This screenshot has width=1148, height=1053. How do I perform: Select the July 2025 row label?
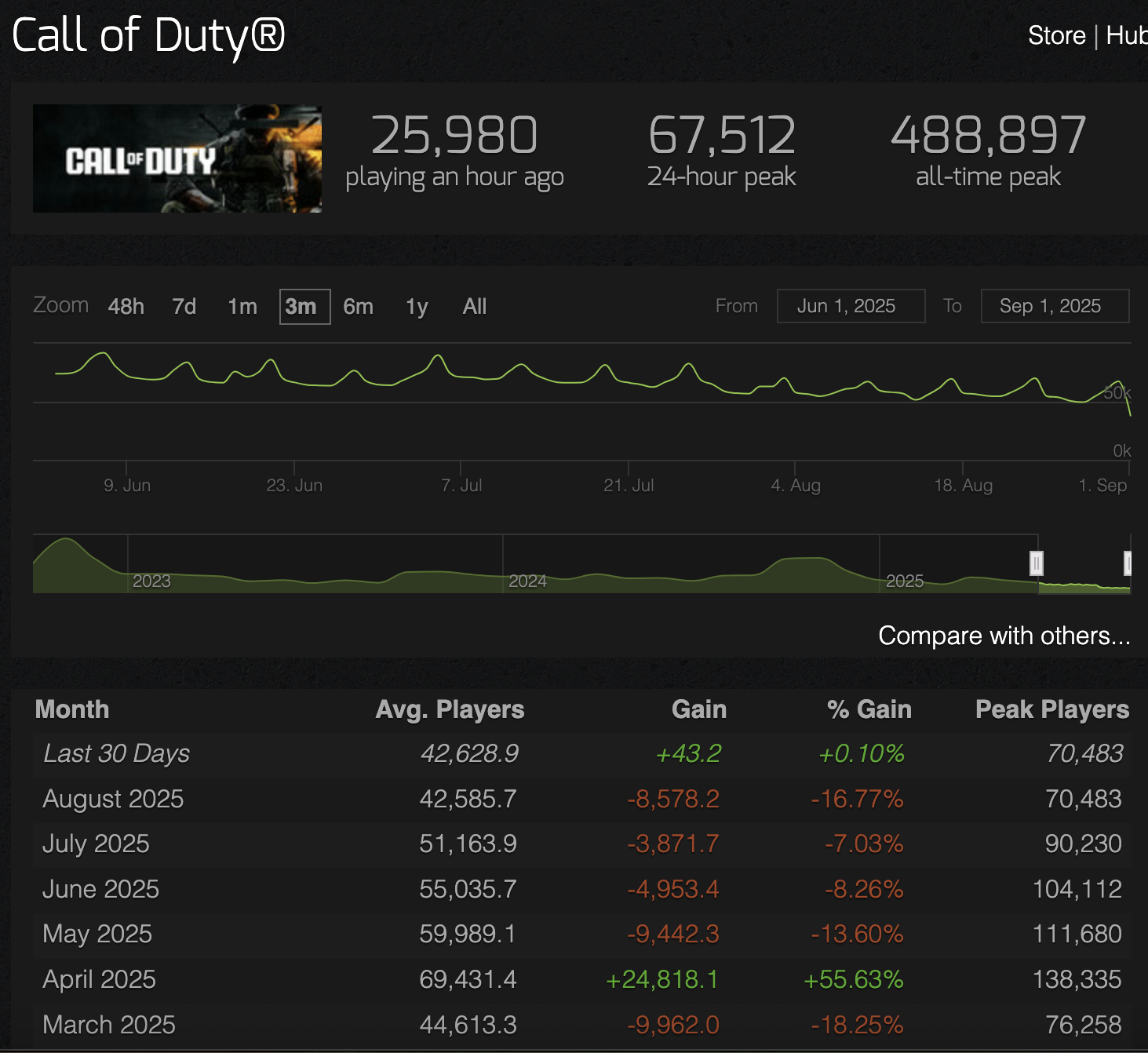[x=96, y=843]
